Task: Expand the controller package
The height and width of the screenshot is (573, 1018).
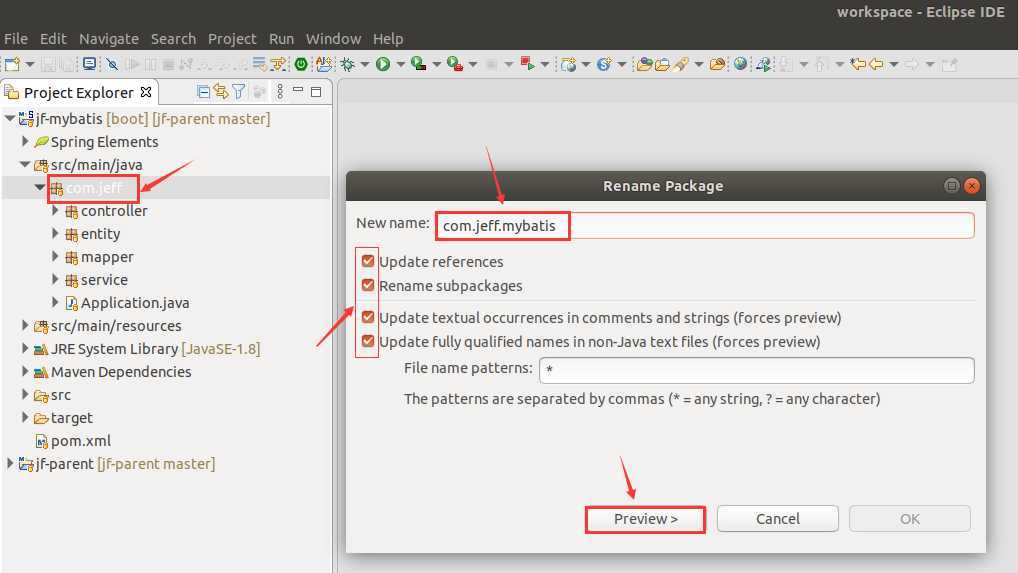Action: (x=55, y=210)
